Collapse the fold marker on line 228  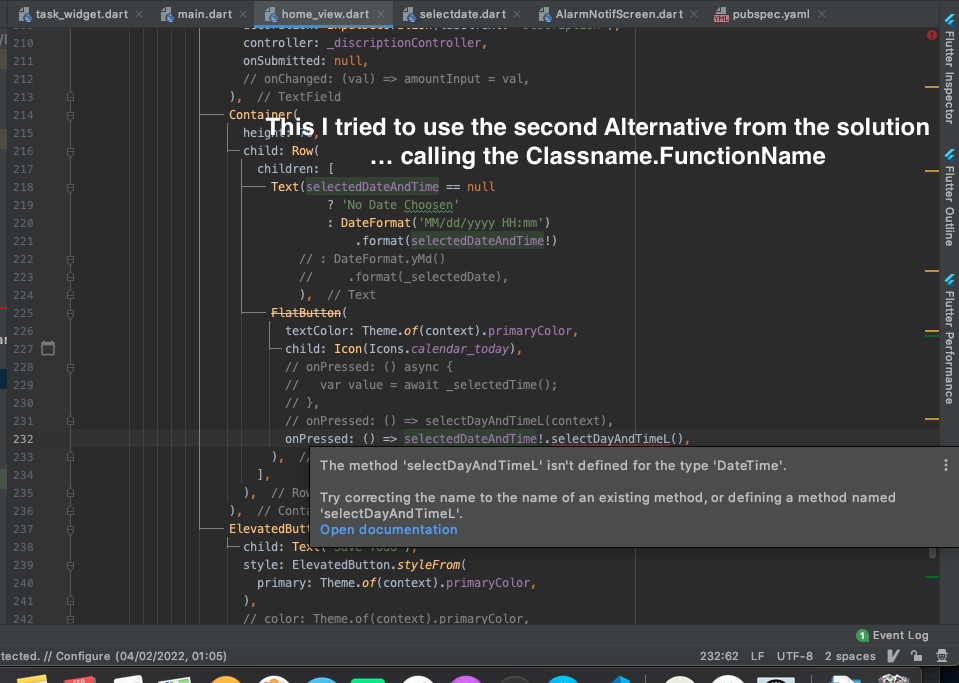70,367
